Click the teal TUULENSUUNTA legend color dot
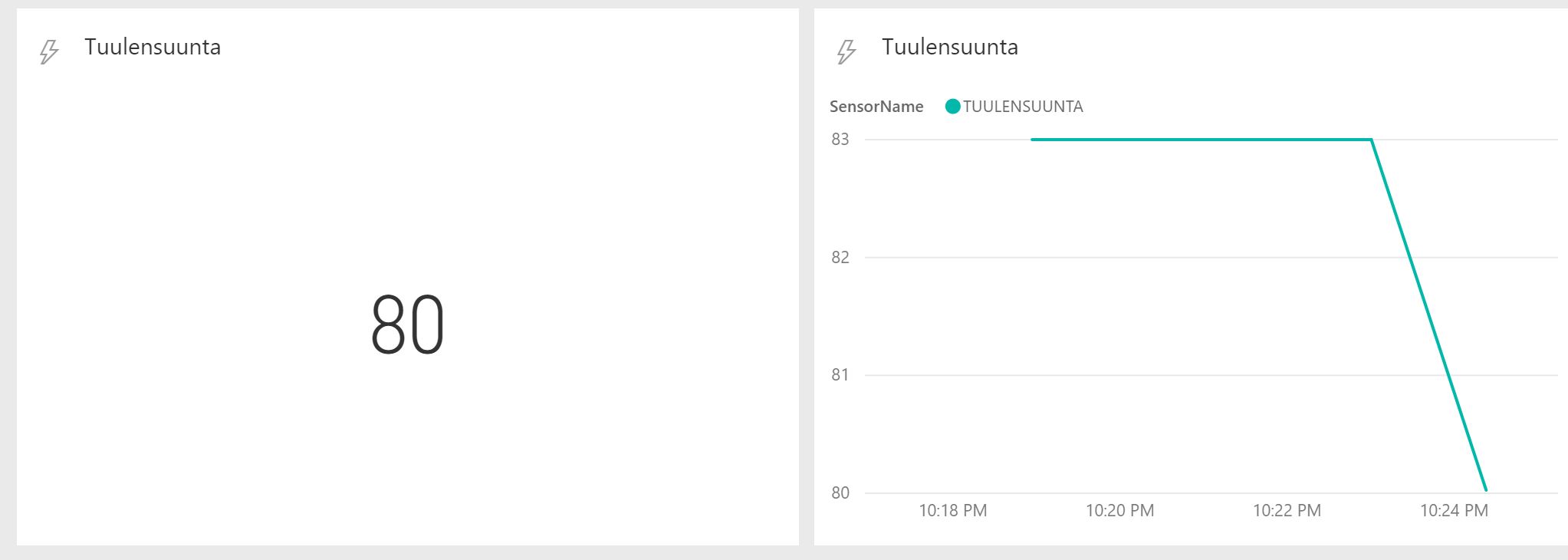 [x=953, y=107]
